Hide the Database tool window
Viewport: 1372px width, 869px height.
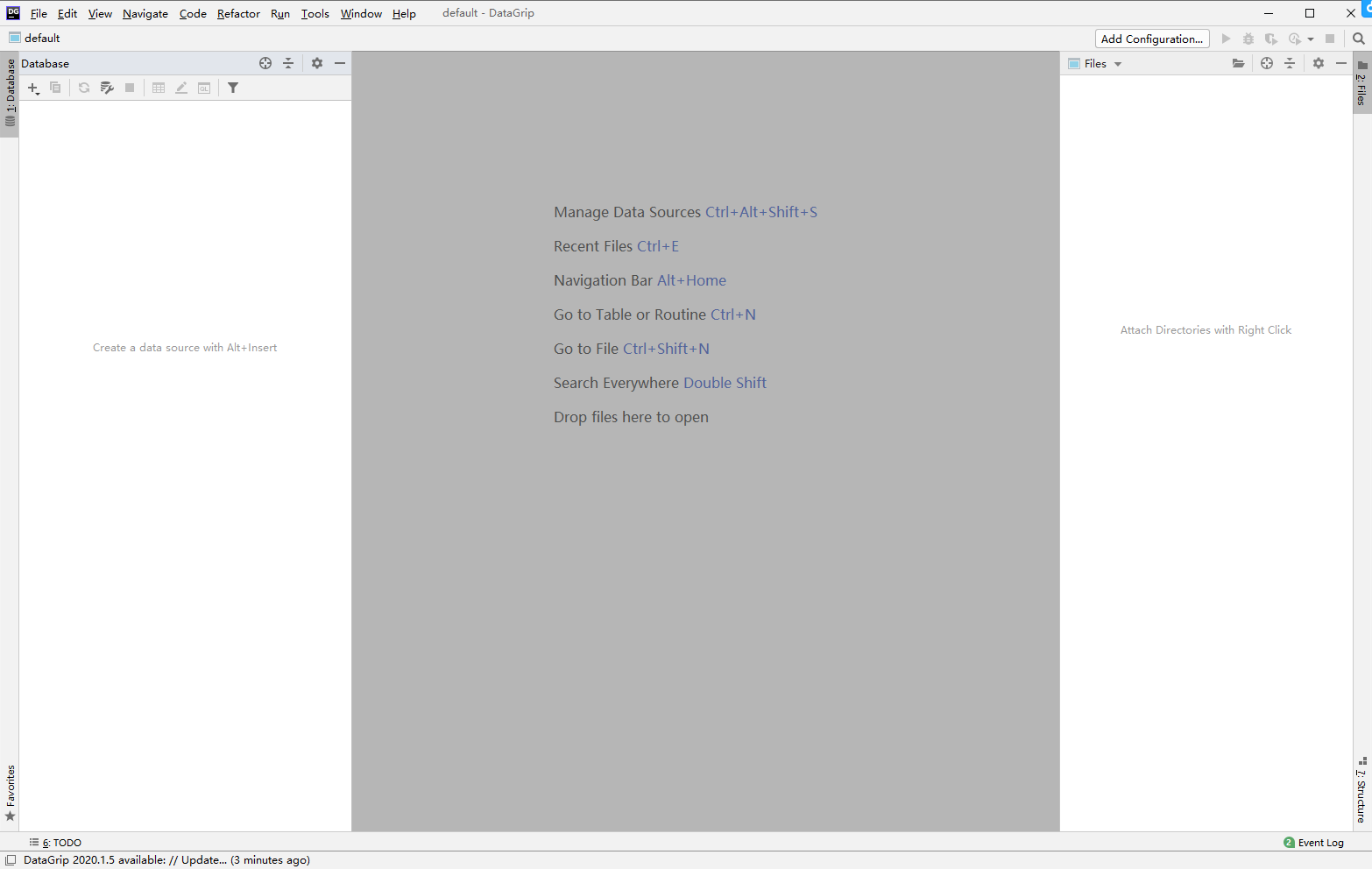340,63
